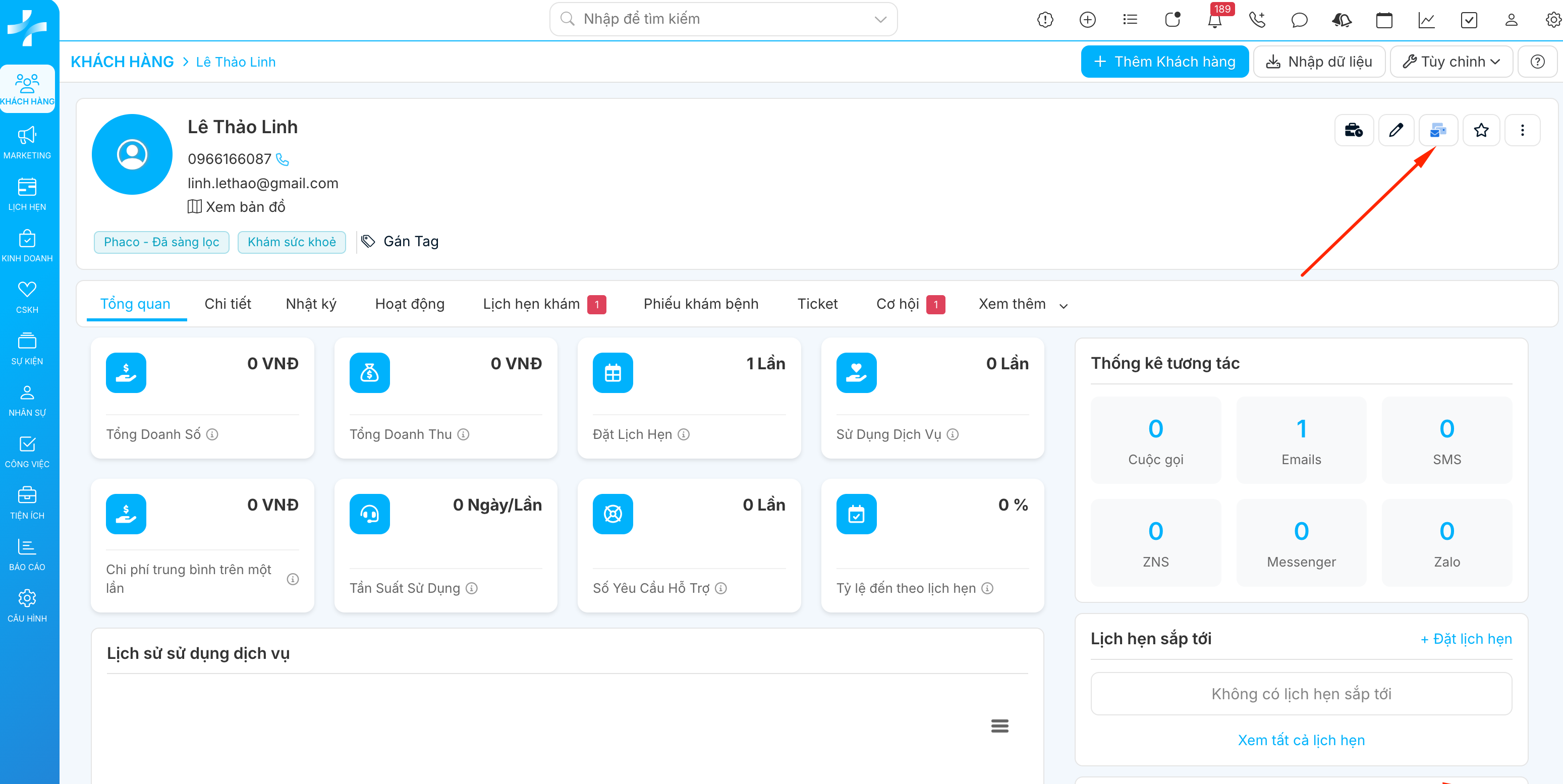
Task: Click the chart hamburger menu icon
Action: tap(999, 726)
